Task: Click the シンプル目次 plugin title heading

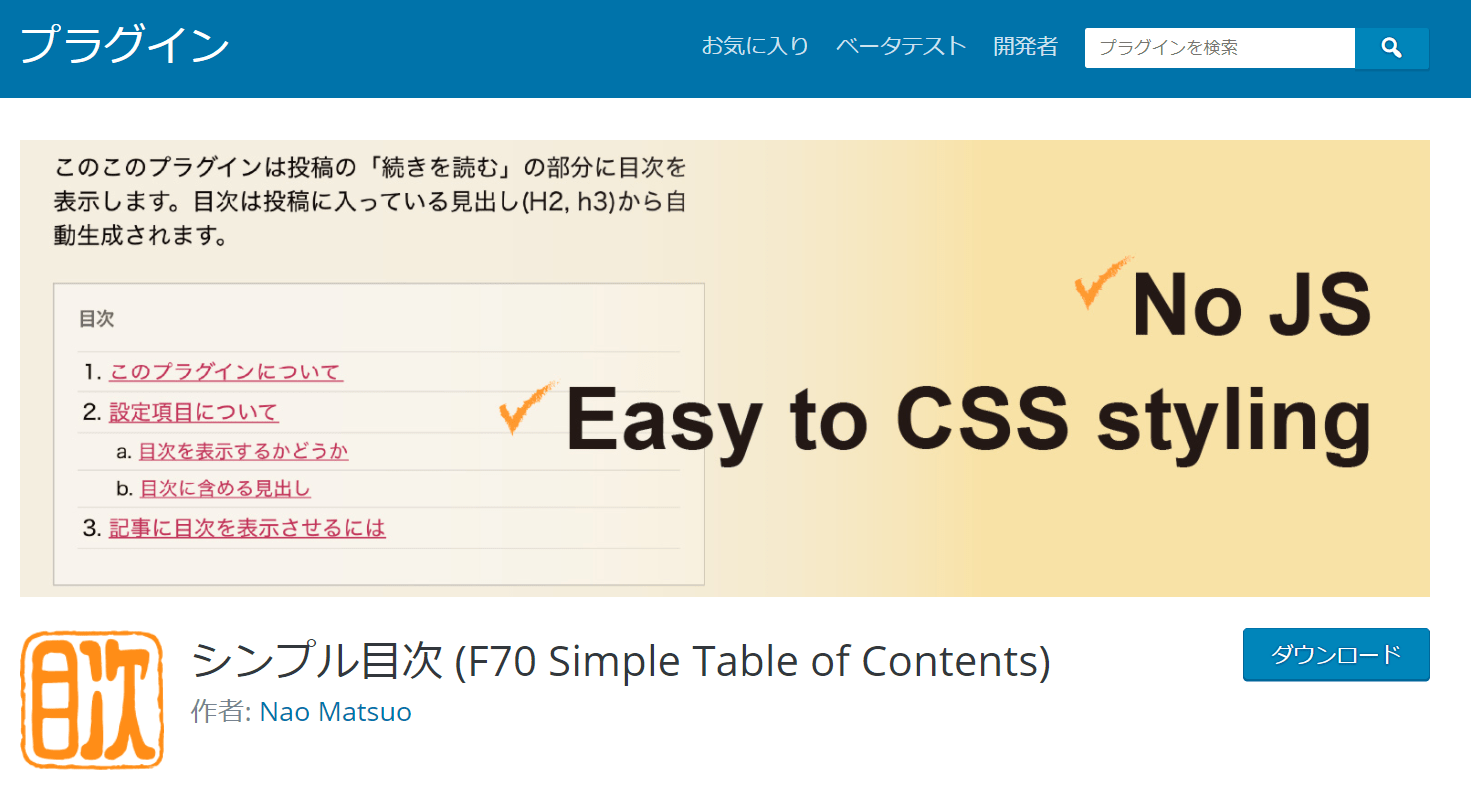Action: pos(620,661)
